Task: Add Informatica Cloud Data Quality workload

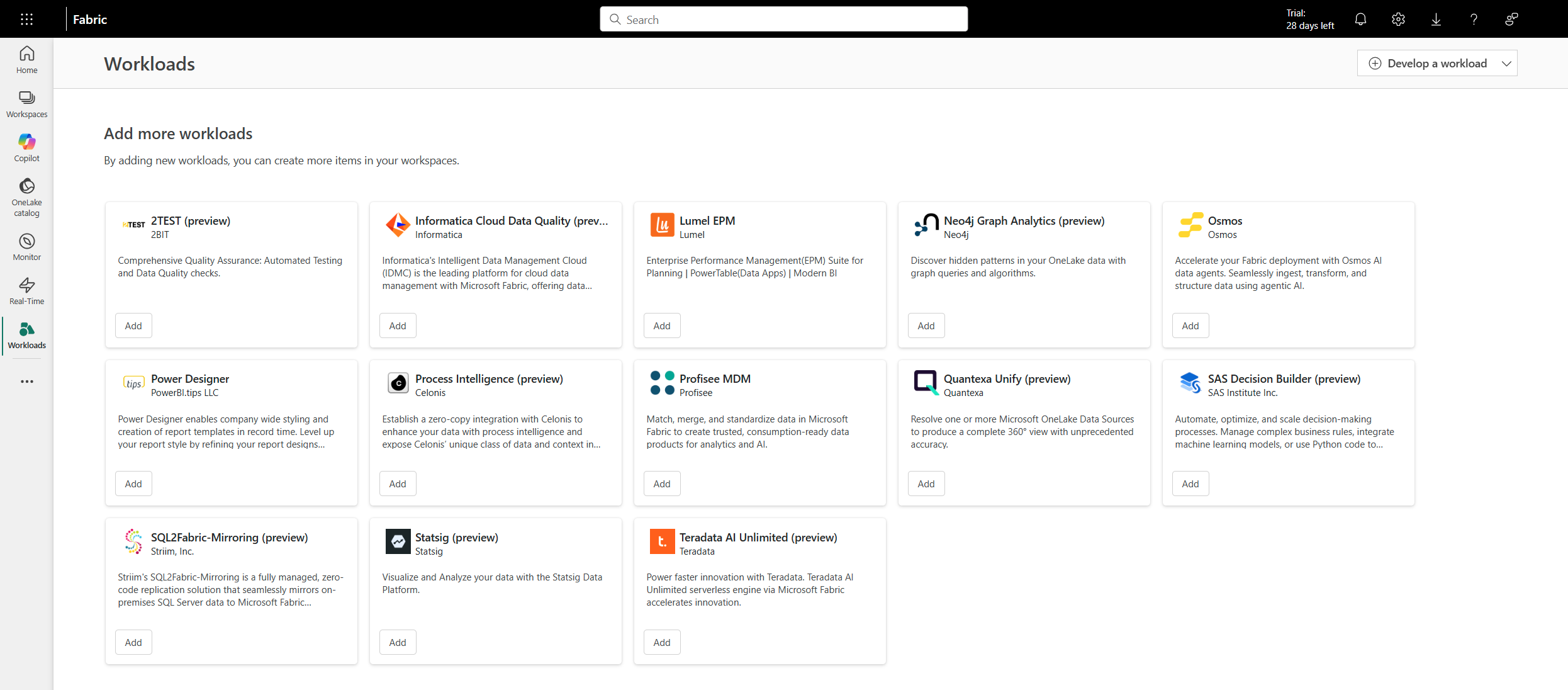Action: [398, 325]
